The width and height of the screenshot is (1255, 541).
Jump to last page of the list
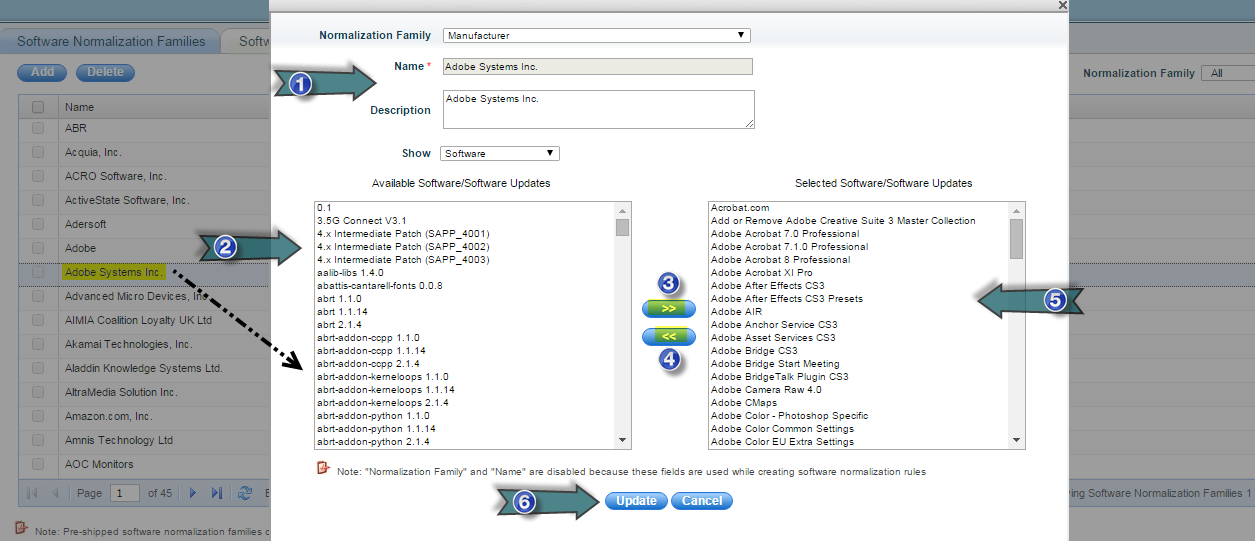pyautogui.click(x=216, y=493)
